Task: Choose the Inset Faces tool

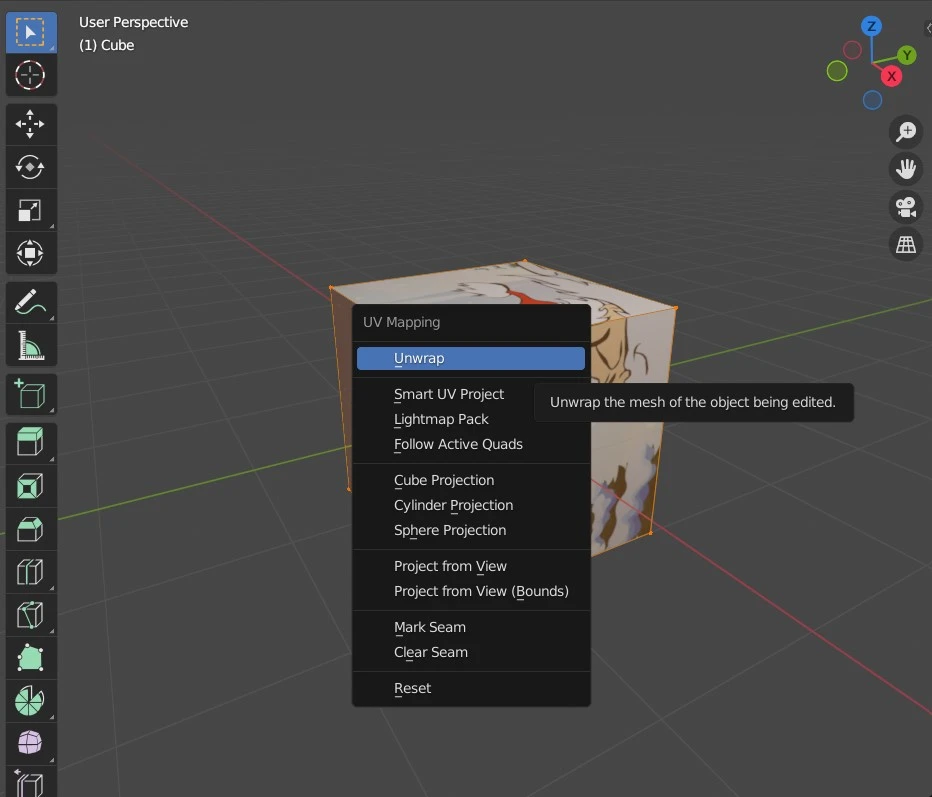Action: 31,486
